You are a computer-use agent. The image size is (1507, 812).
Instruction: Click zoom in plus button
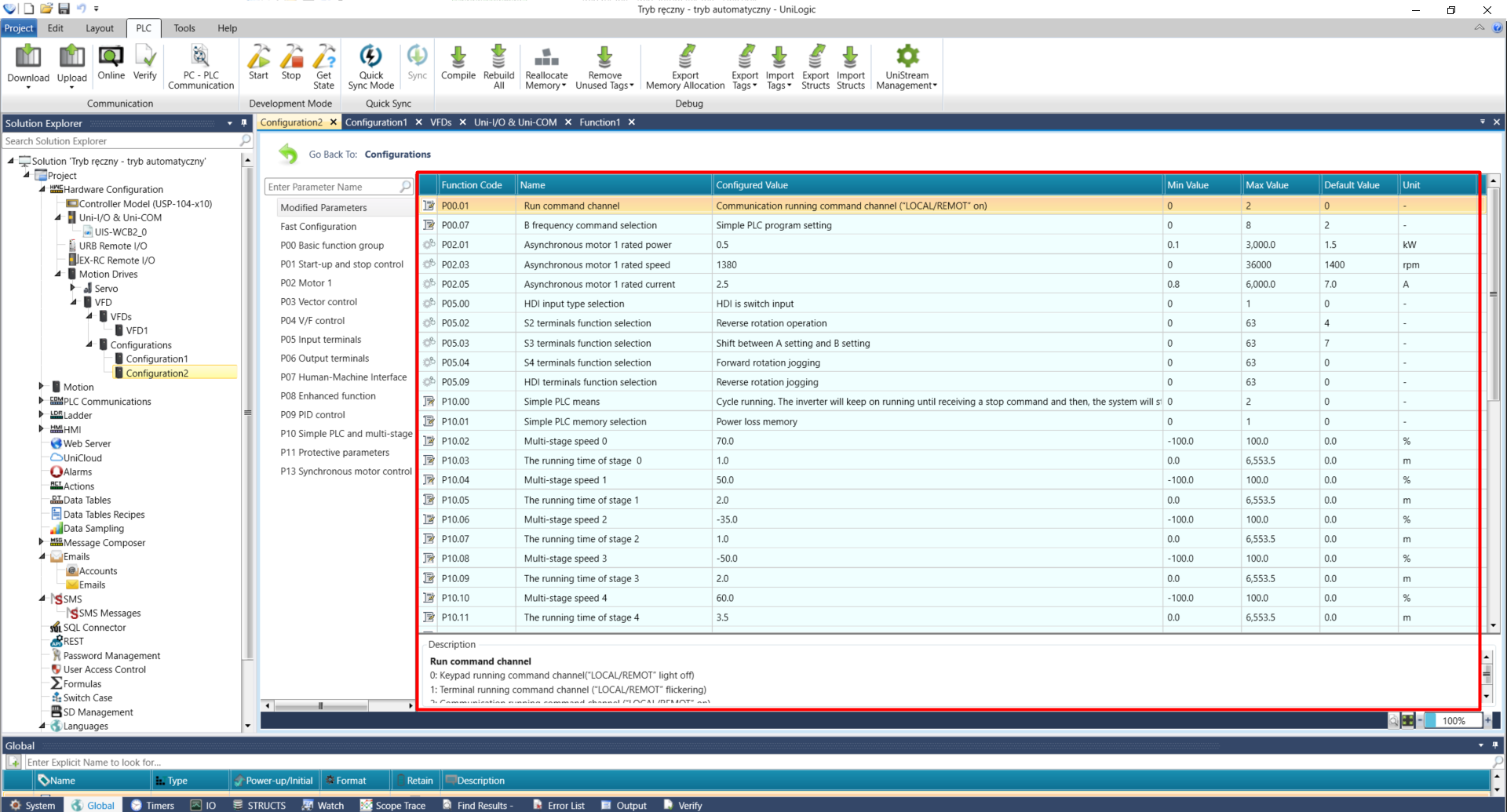tap(1488, 720)
